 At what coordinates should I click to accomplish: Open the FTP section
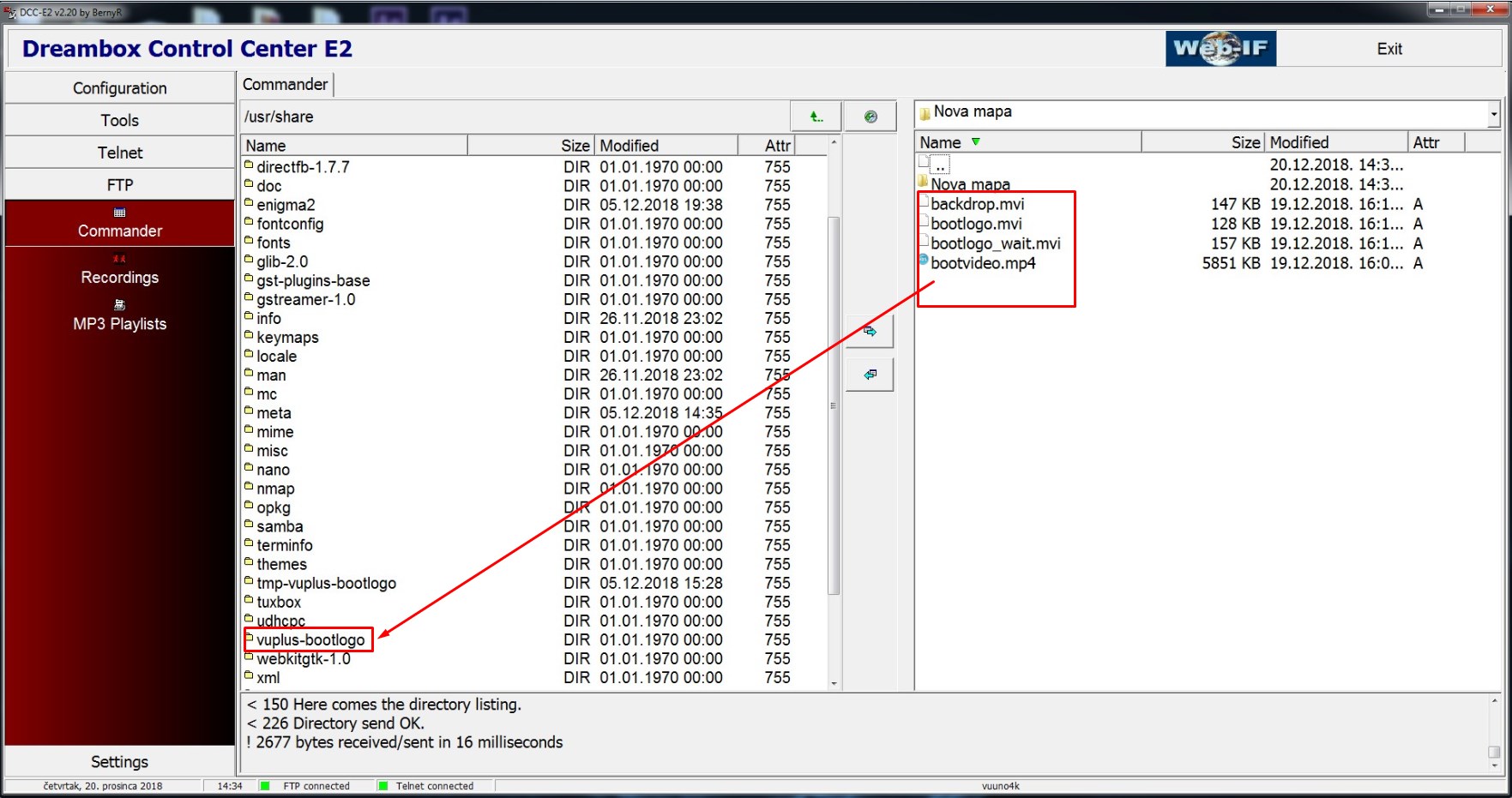(x=119, y=185)
